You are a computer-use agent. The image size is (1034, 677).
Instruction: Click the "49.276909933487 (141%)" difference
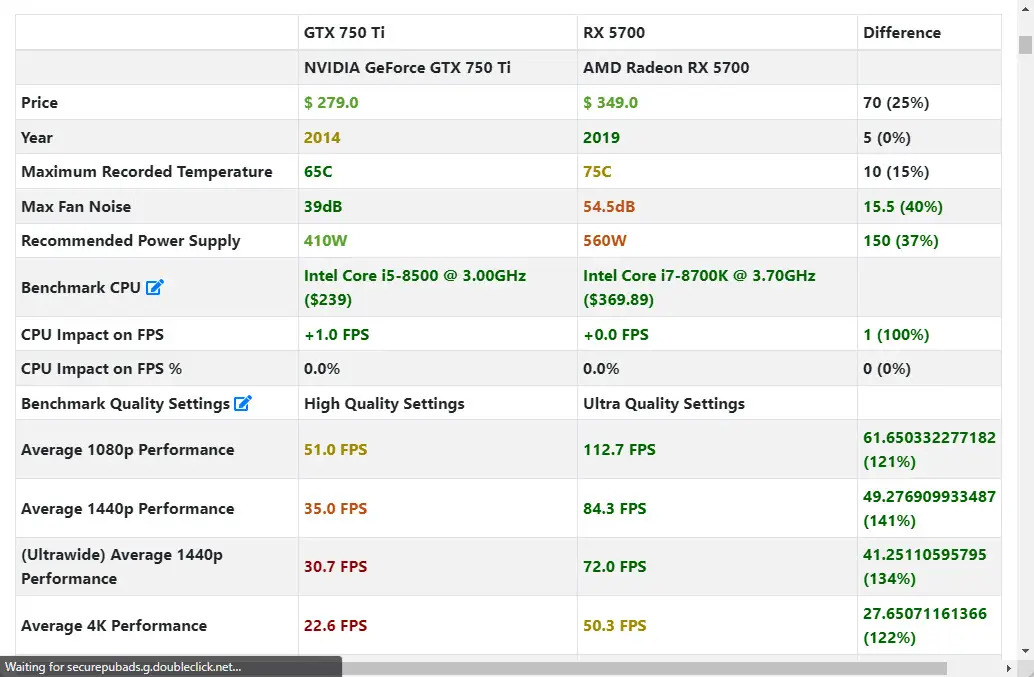(x=929, y=508)
